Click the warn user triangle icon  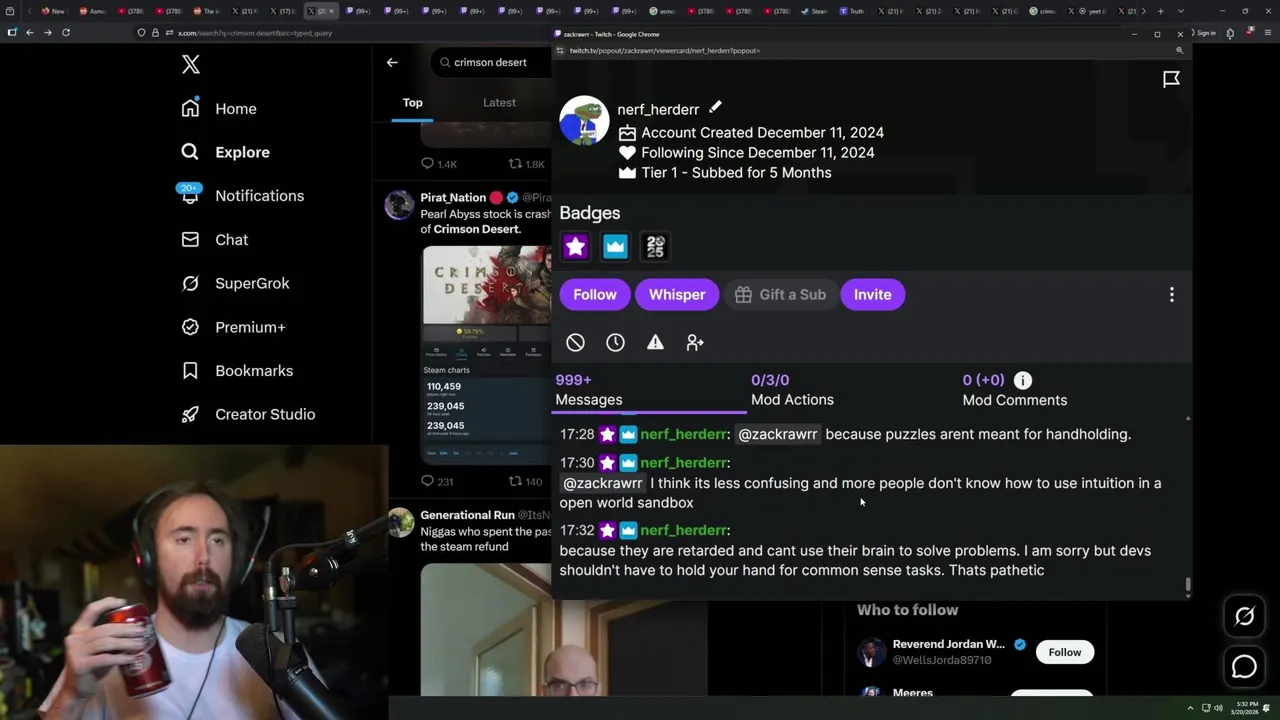[x=655, y=342]
